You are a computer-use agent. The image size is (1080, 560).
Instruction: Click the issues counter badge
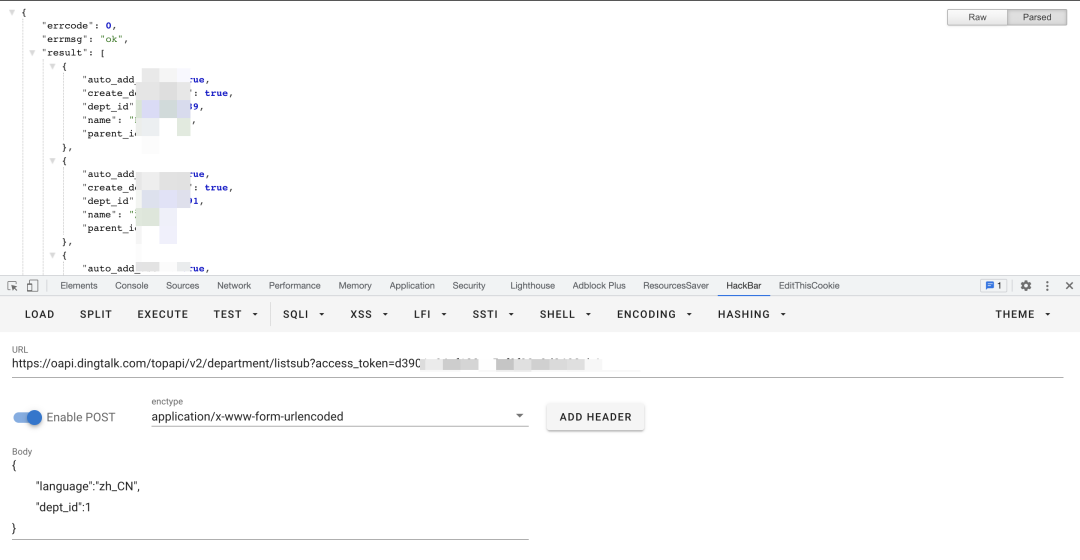click(x=993, y=286)
